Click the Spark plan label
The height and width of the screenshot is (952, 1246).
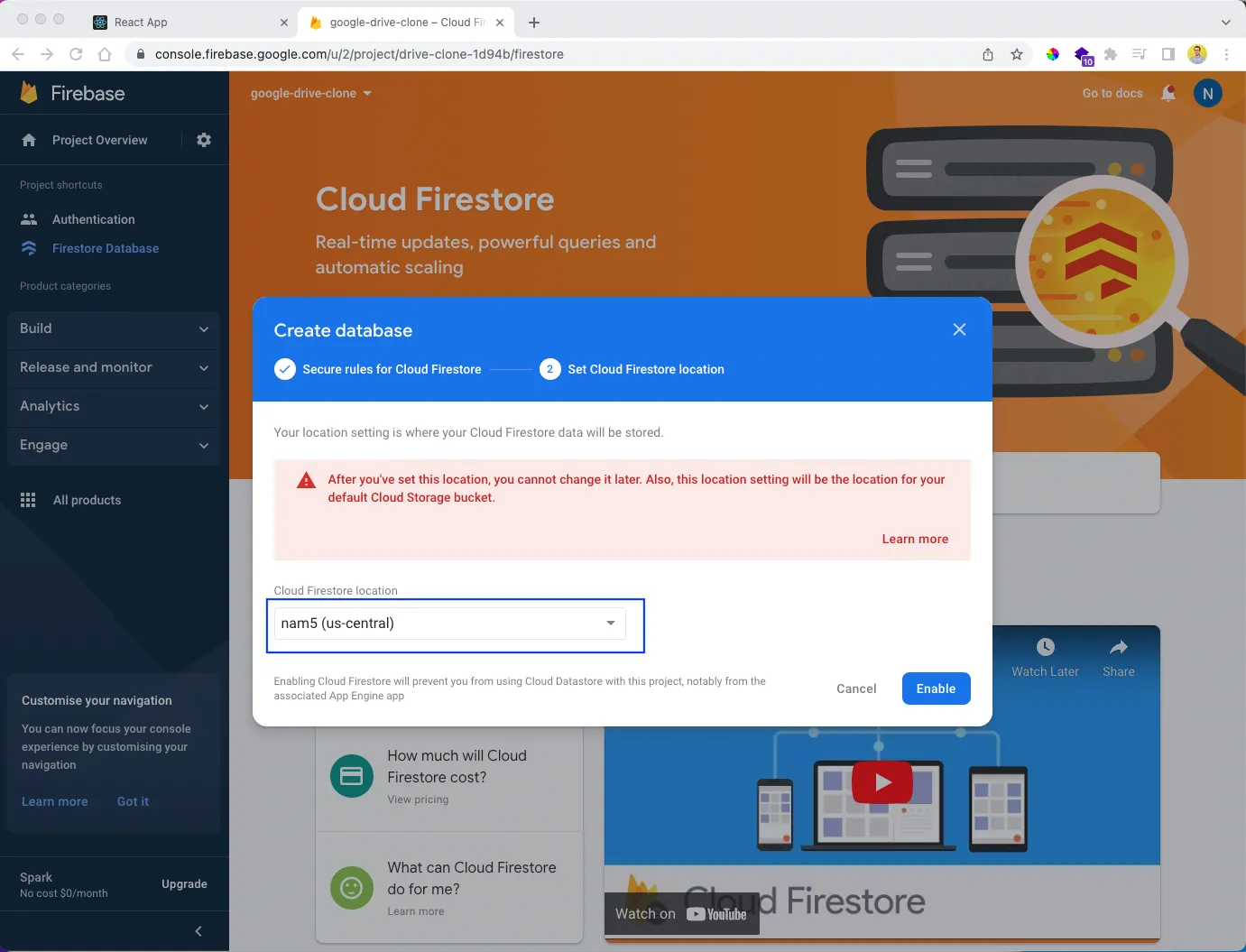36,877
